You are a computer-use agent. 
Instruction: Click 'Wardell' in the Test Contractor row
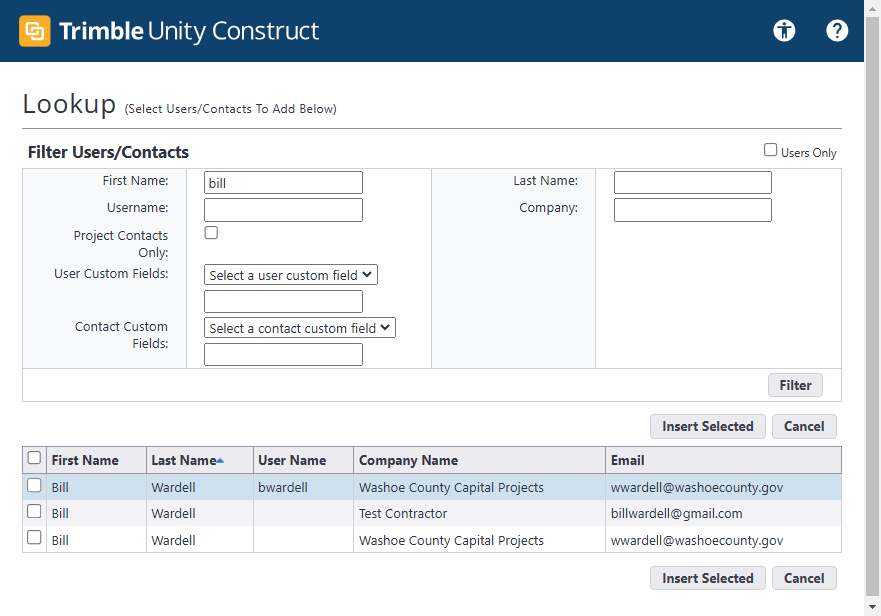(173, 514)
